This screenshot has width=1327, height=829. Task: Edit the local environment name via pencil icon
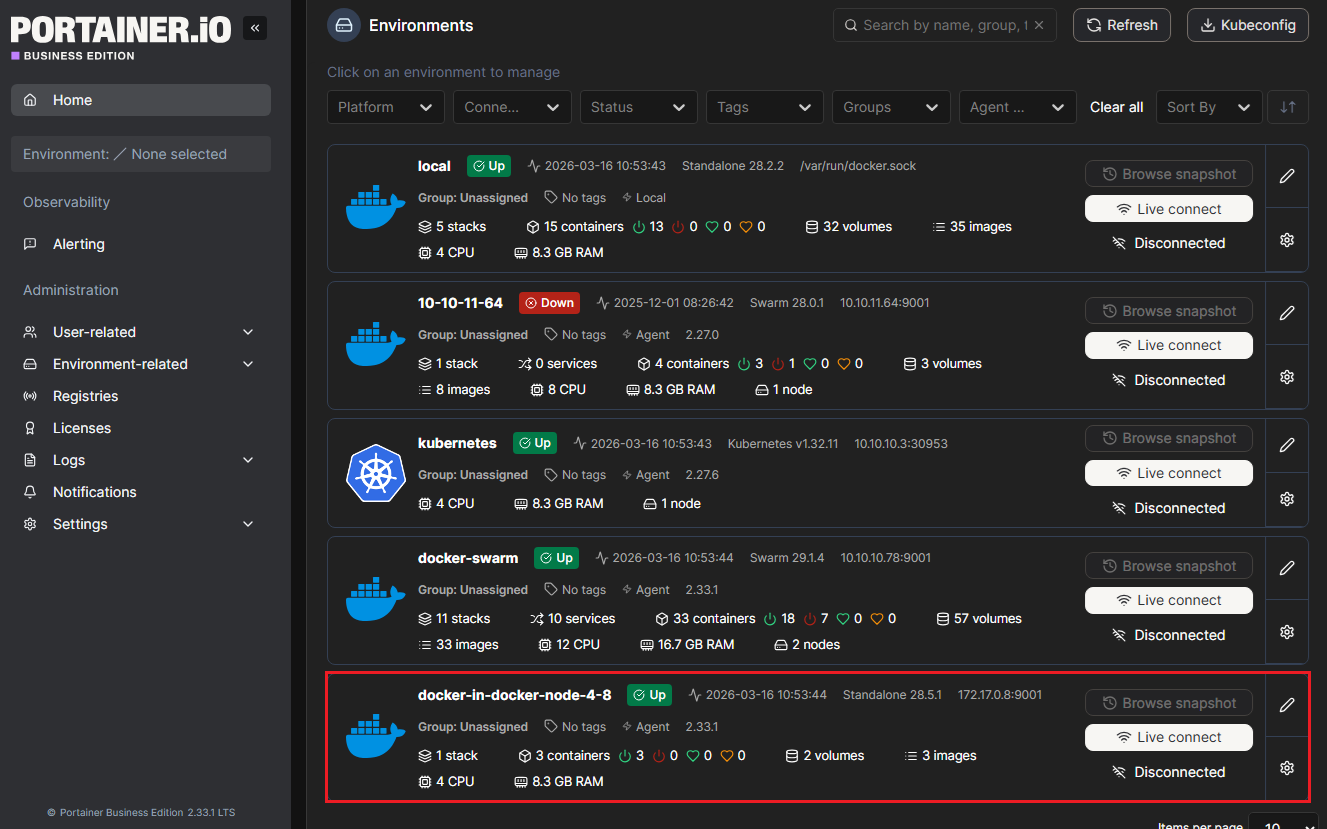[x=1287, y=176]
